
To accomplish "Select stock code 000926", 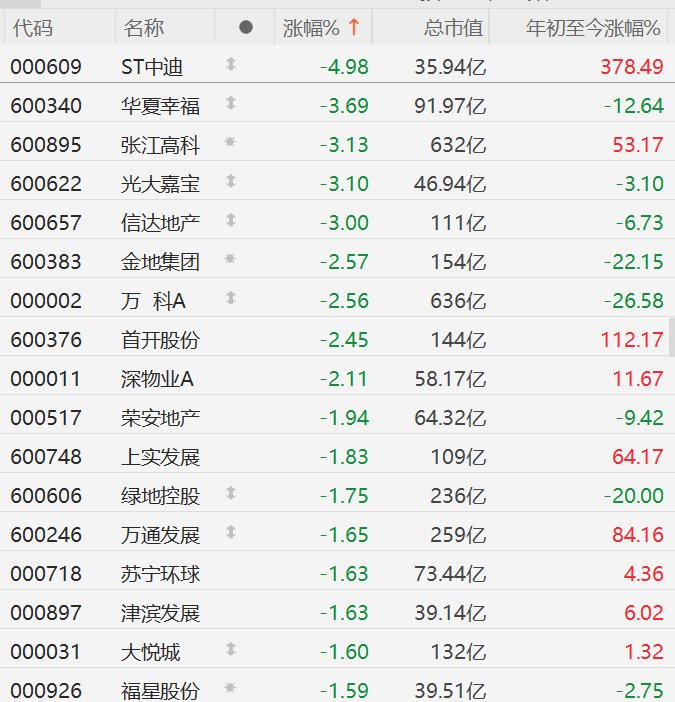I will click(x=46, y=690).
